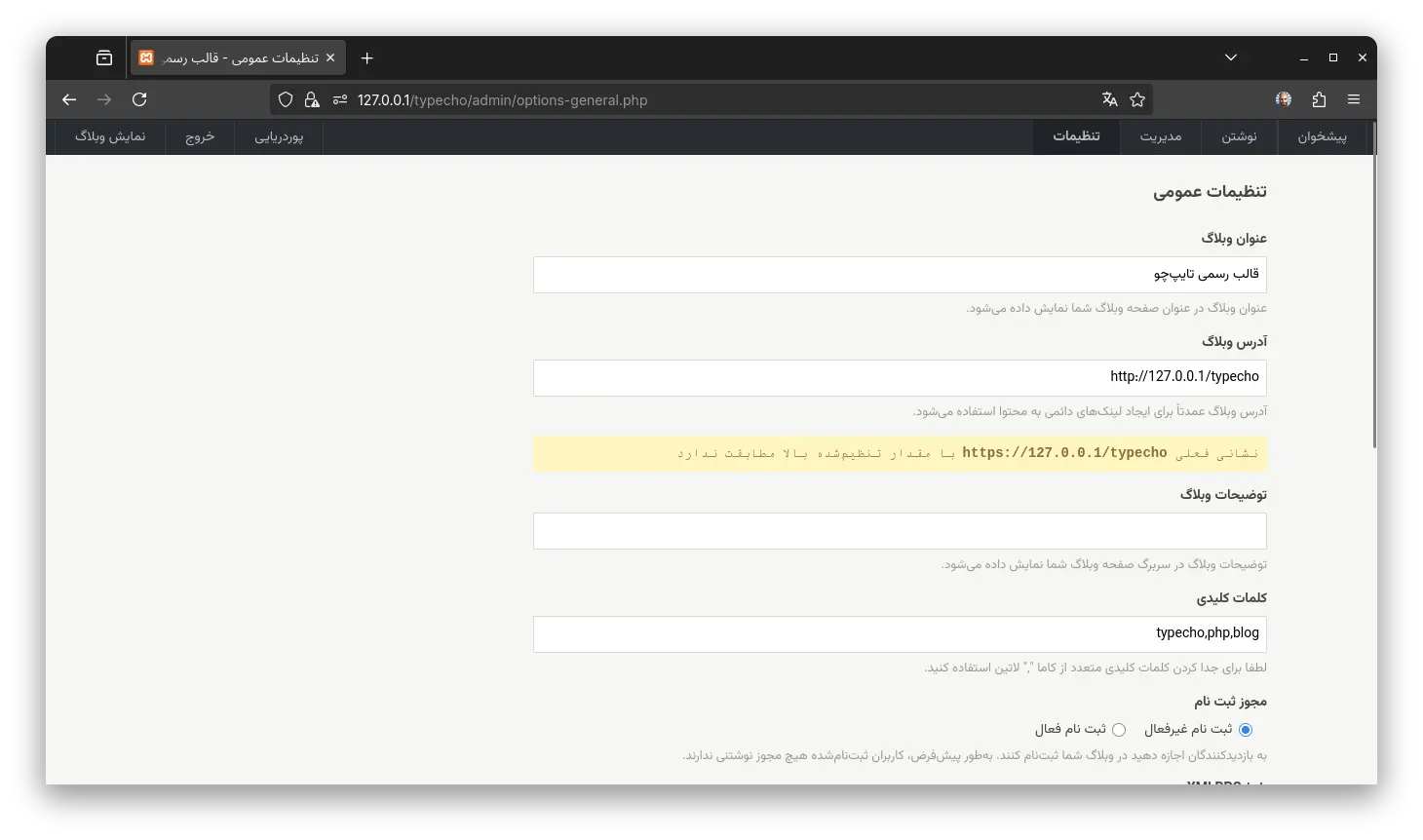Screen dimensions: 1423x840
Task: Click the خروج logout link
Action: 200,136
